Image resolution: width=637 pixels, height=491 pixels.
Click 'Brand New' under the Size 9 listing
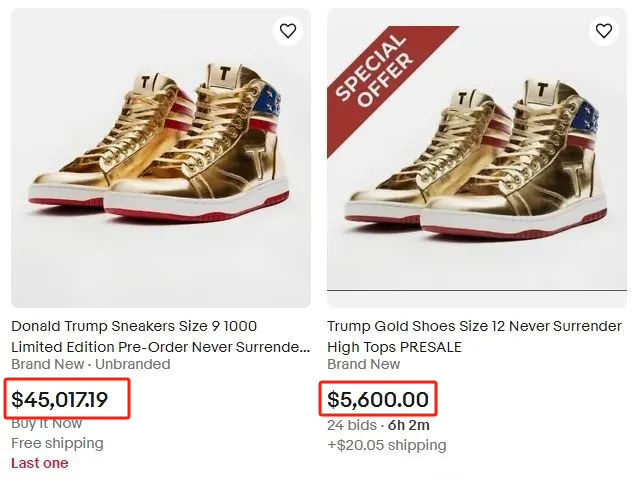(46, 364)
